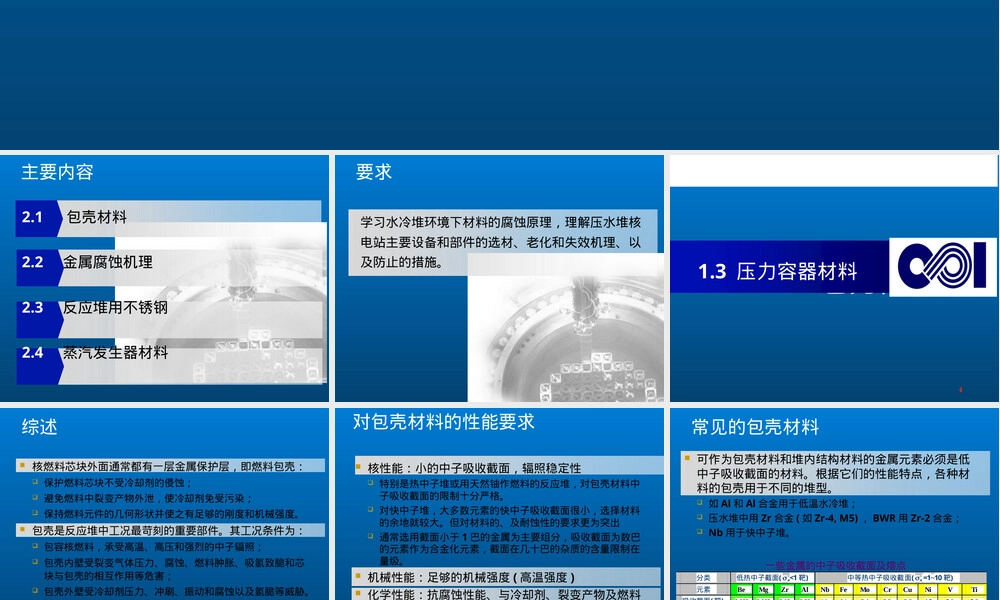The image size is (1000, 600).
Task: Click the 学习水冷堆环境下 requirement text box
Action: pyautogui.click(x=503, y=242)
